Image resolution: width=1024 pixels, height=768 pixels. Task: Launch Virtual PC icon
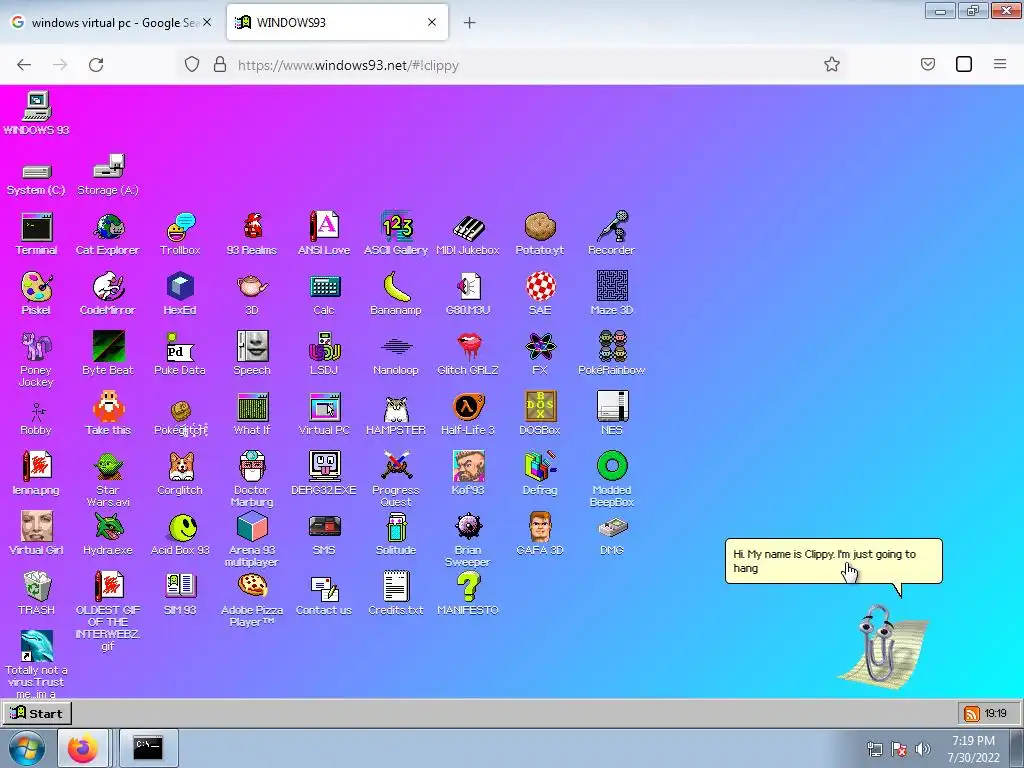pyautogui.click(x=324, y=407)
